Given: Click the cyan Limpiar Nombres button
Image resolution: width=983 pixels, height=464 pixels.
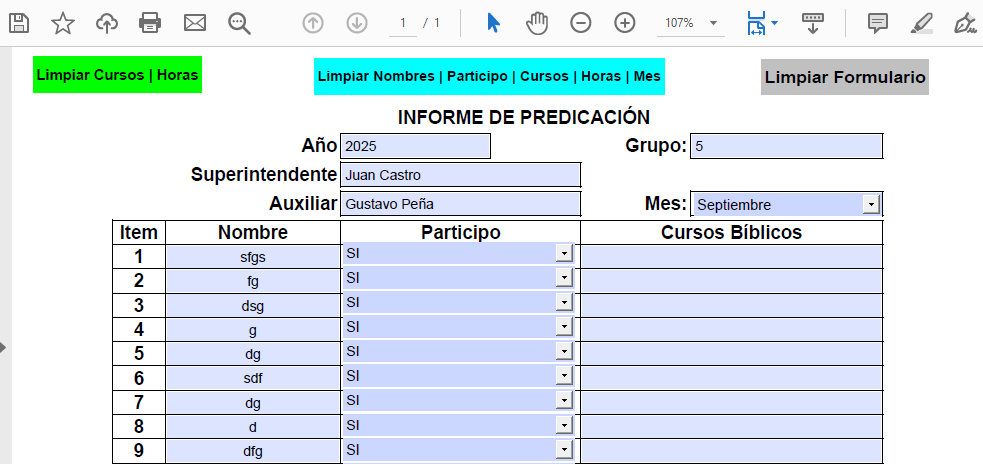Looking at the screenshot, I should 489,76.
